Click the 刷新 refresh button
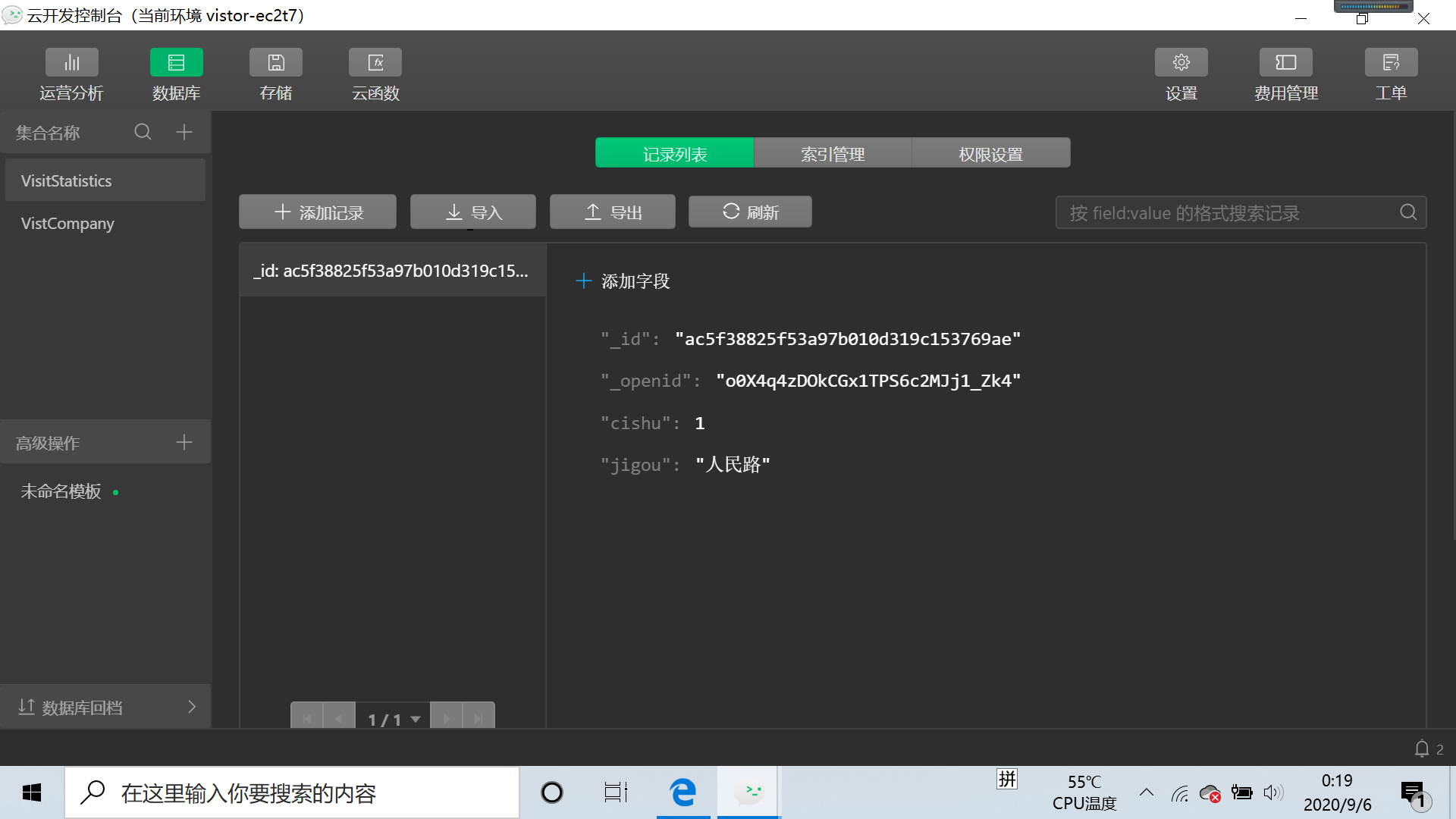The height and width of the screenshot is (819, 1456). [750, 212]
